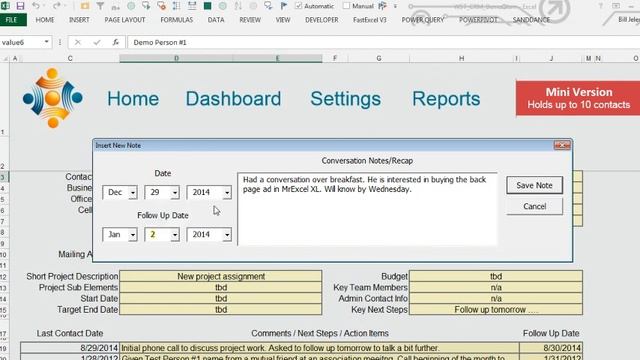Open the Name Box dropdown arrow
The image size is (640, 360).
coord(47,42)
